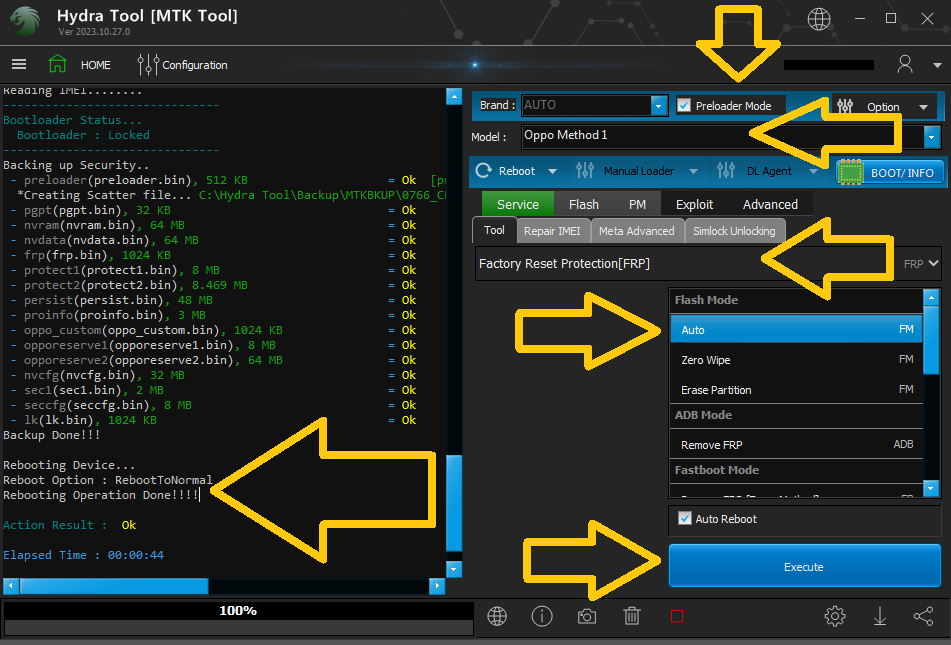Open the hamburger menu
This screenshot has height=645, width=951.
coord(19,64)
